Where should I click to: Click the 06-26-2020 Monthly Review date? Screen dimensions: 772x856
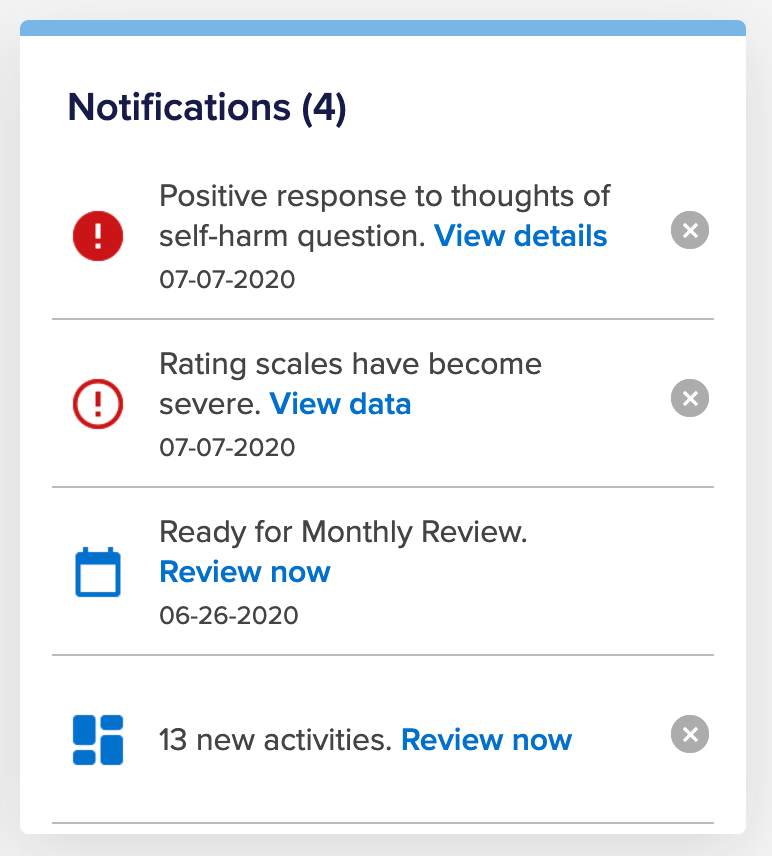[x=229, y=615]
